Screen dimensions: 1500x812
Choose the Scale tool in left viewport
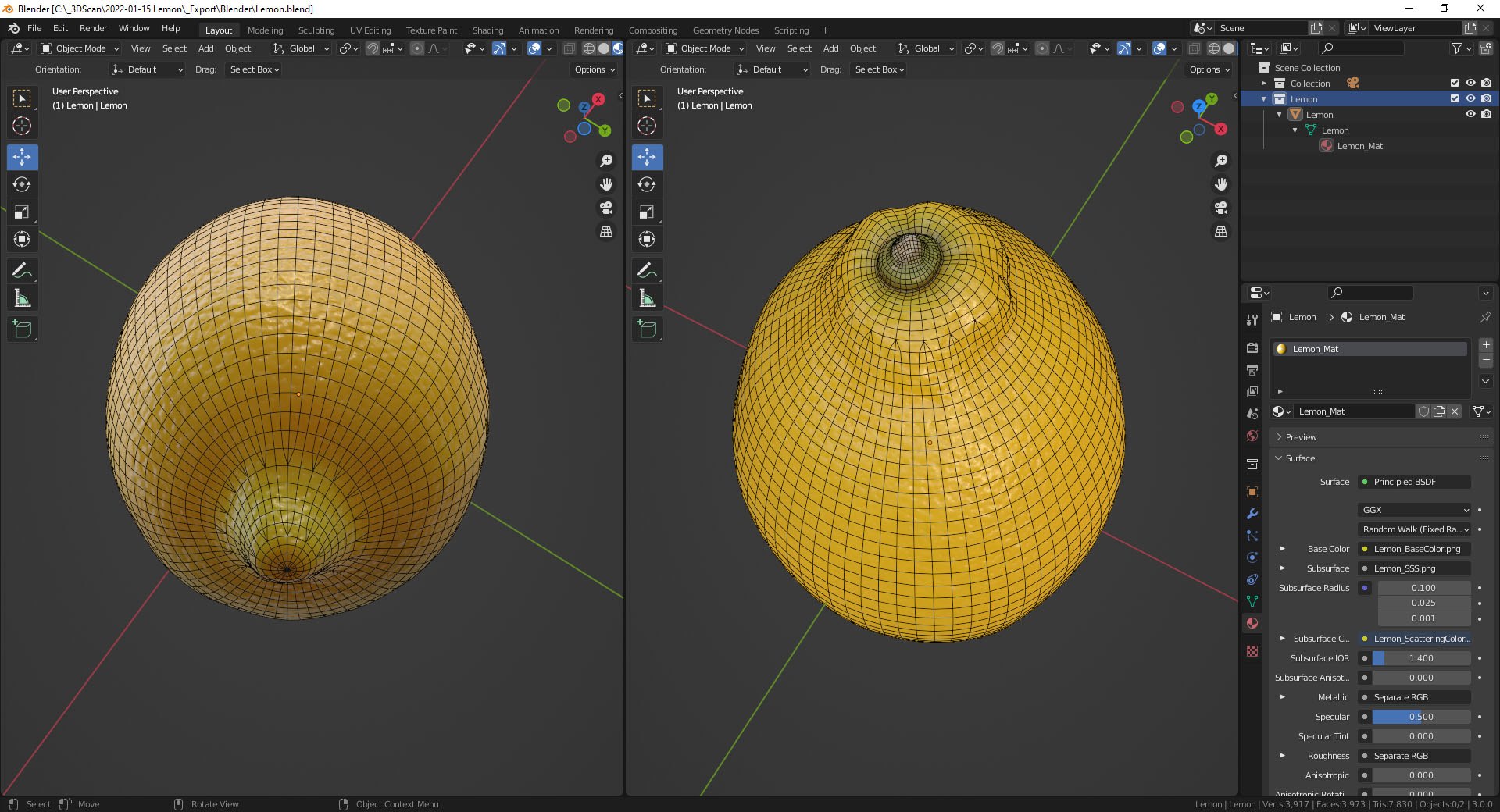pyautogui.click(x=22, y=212)
